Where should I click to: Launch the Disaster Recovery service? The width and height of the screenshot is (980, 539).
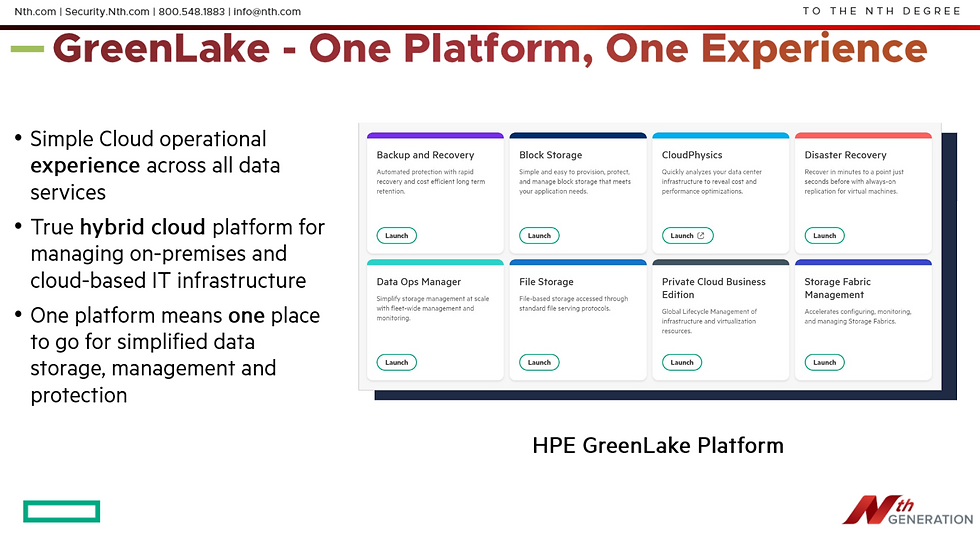pos(824,236)
